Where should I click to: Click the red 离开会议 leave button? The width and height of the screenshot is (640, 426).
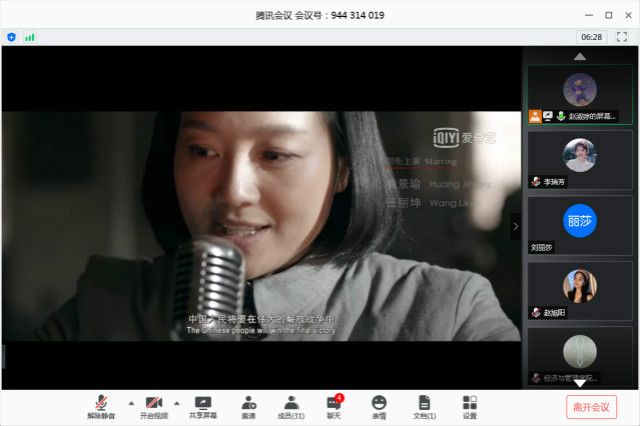[591, 407]
